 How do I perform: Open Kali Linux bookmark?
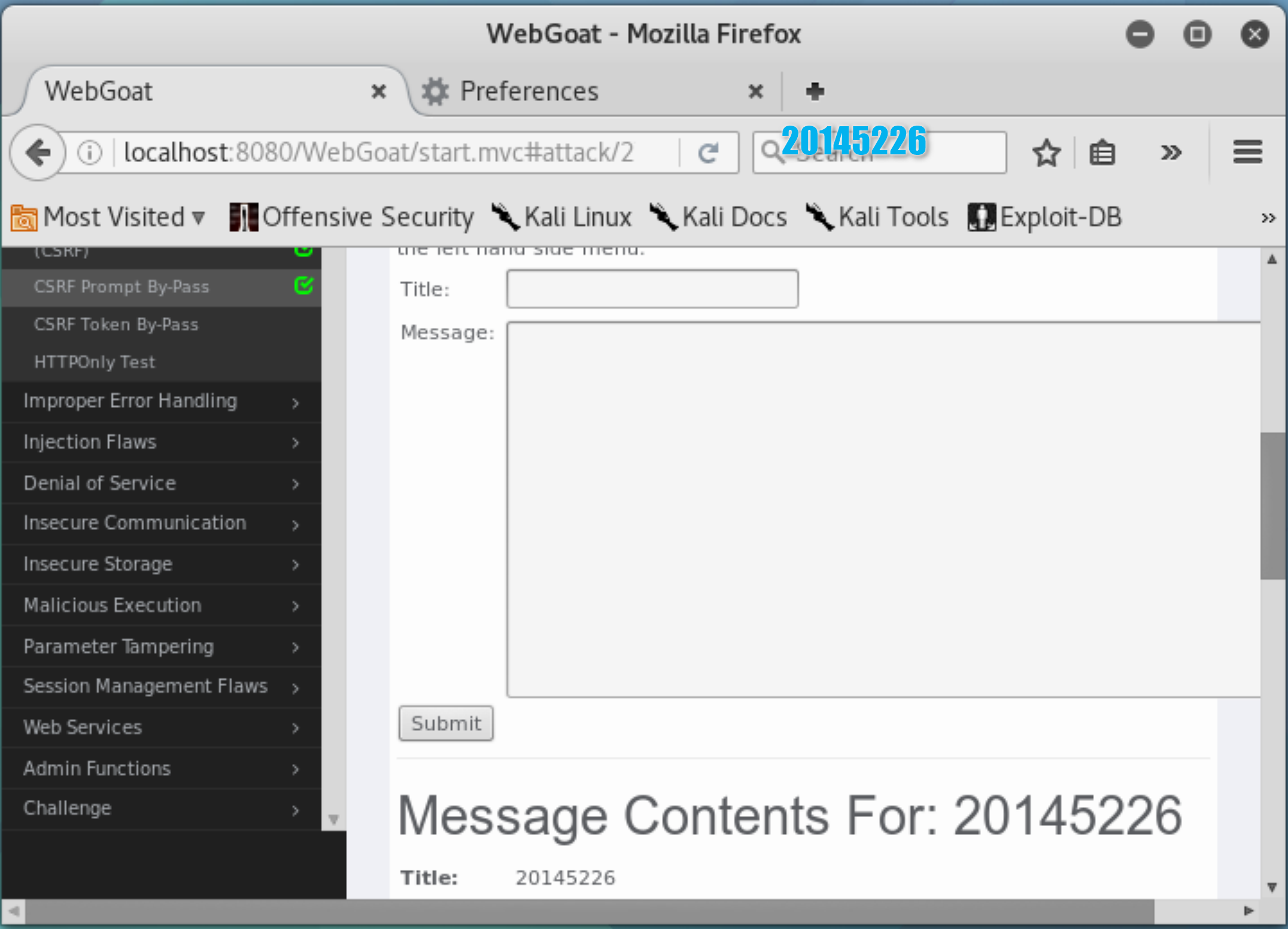561,217
